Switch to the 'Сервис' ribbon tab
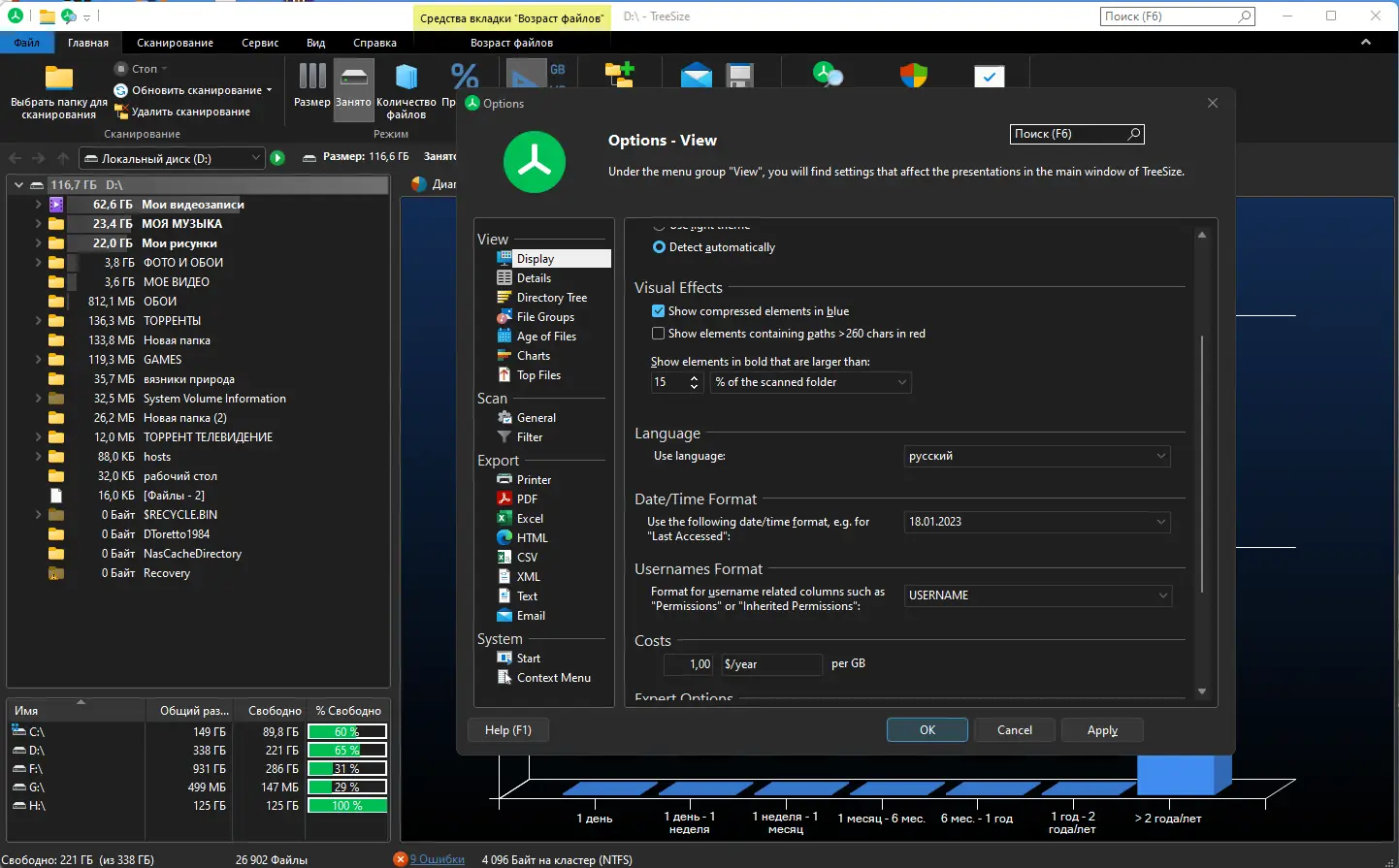The image size is (1399, 868). coord(260,43)
